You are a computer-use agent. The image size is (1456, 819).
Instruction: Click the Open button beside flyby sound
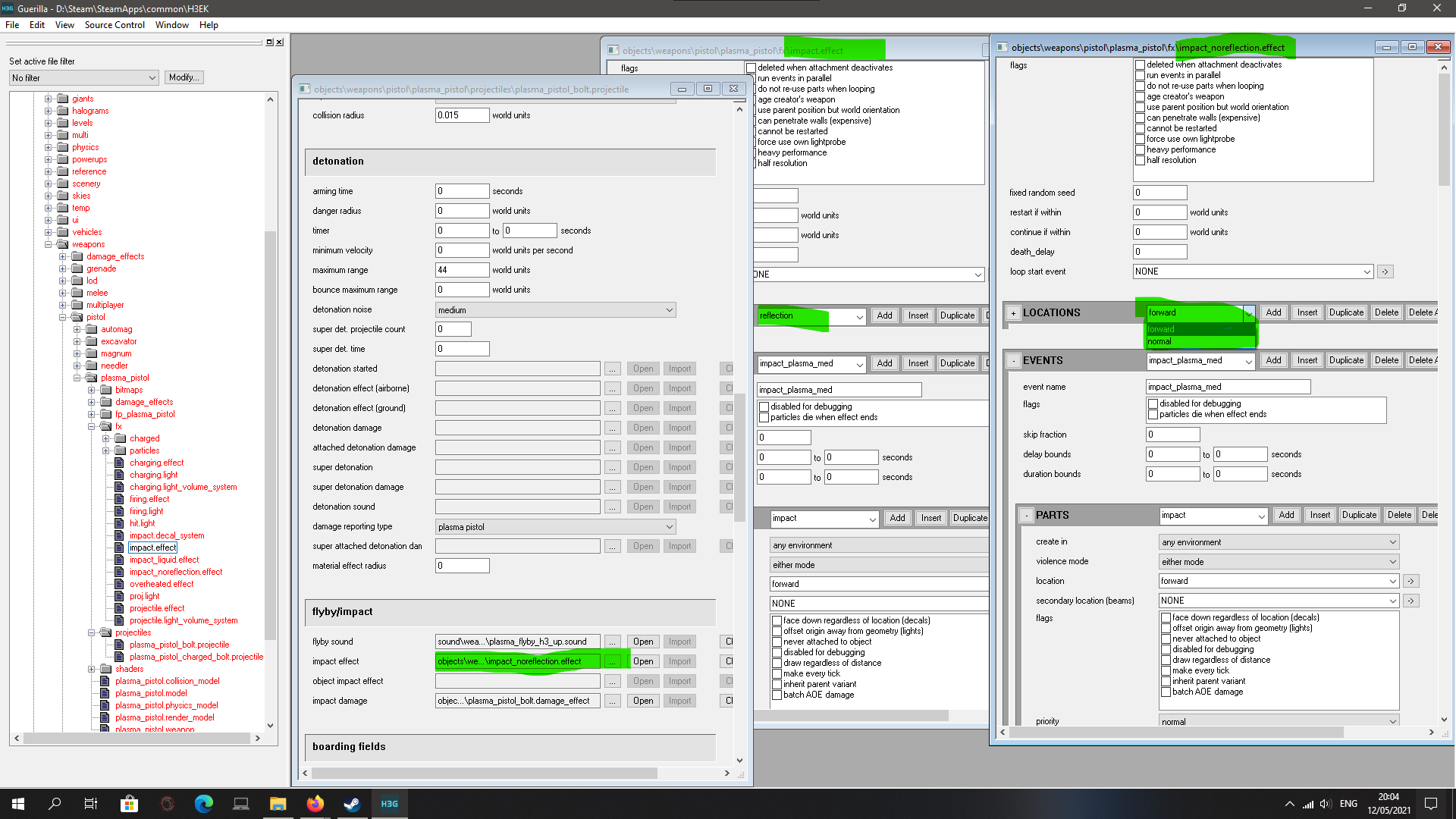click(x=643, y=642)
